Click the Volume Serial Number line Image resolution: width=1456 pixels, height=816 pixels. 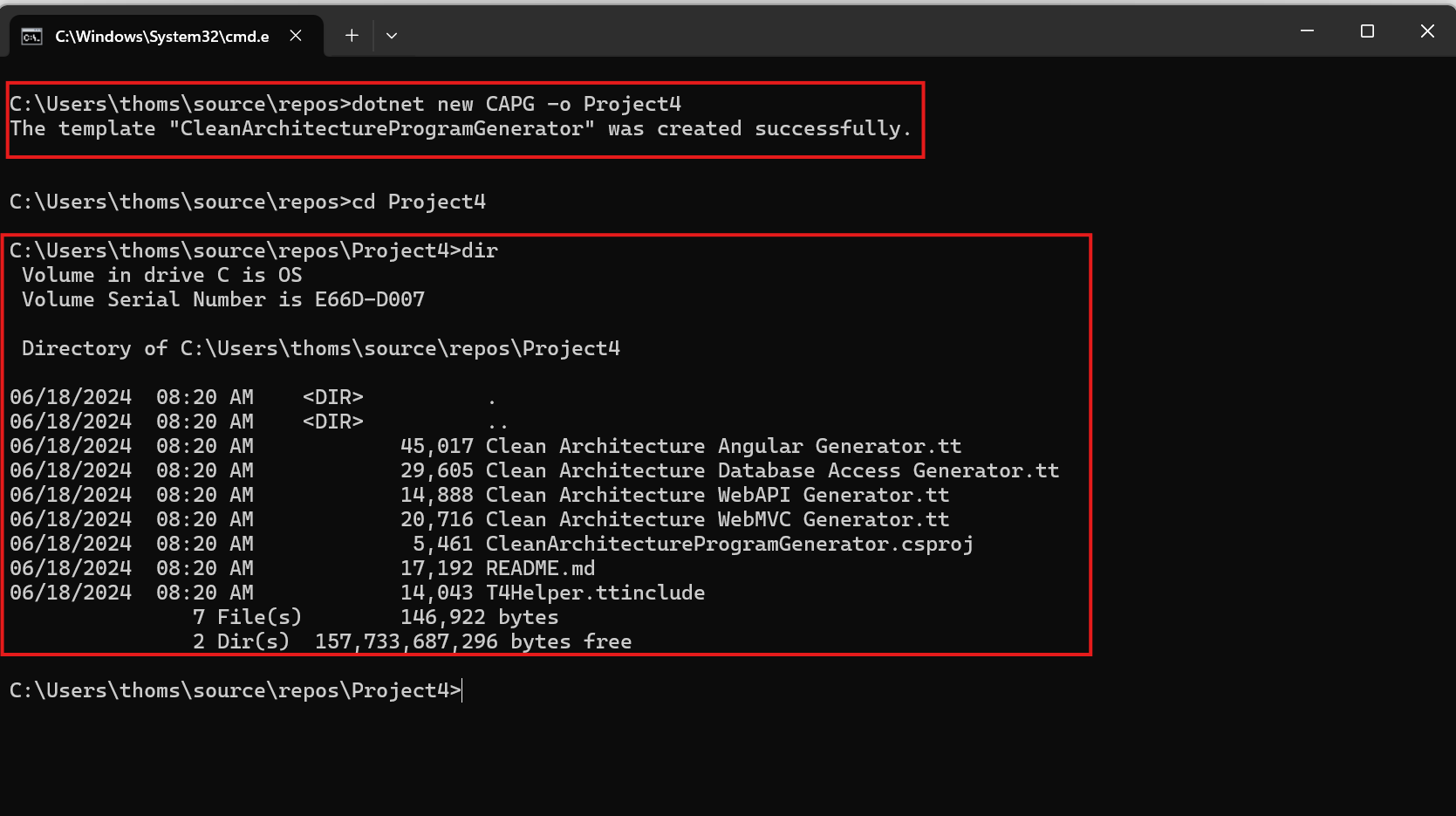pos(223,299)
